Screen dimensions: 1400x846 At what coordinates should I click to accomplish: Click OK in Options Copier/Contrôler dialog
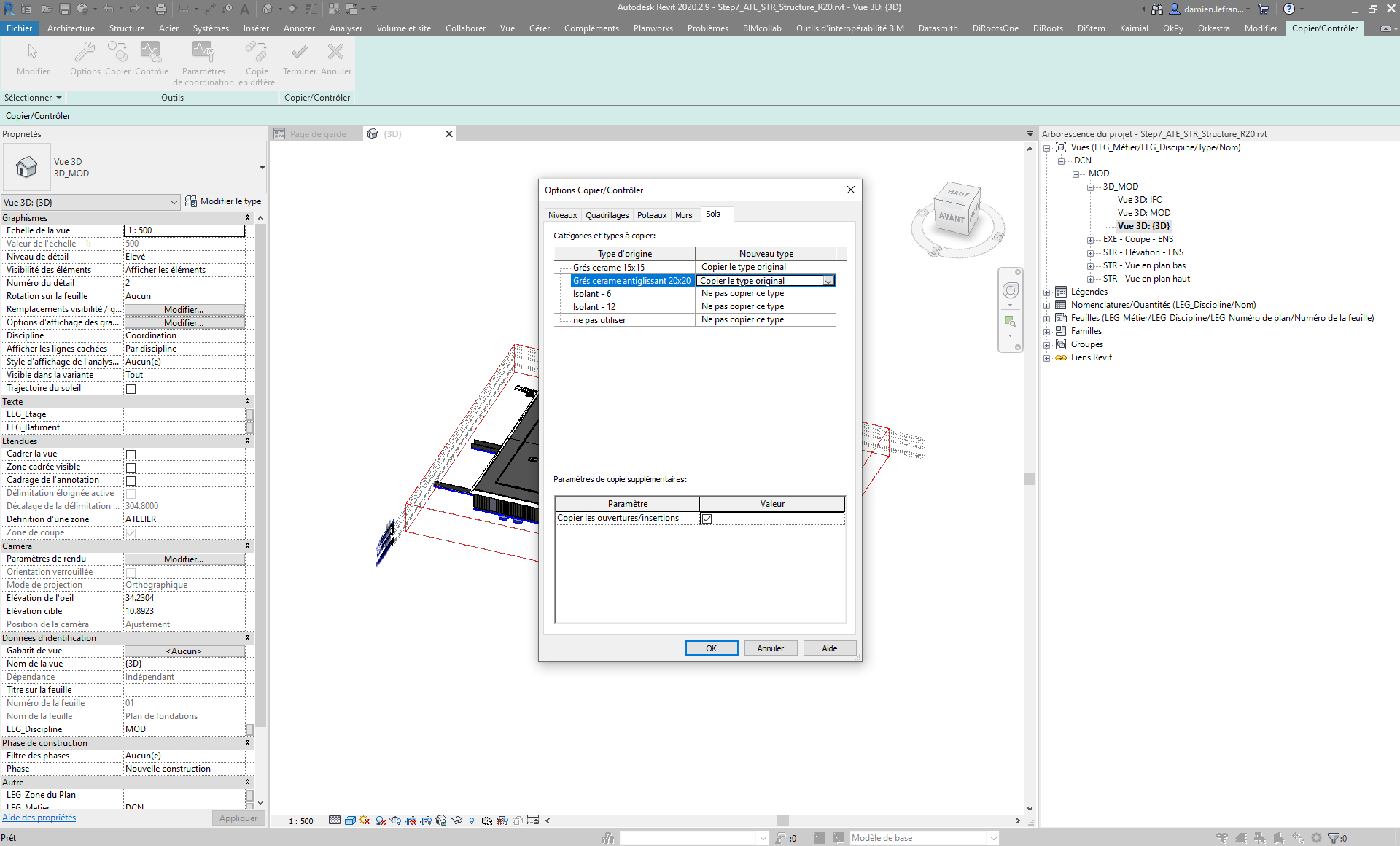pyautogui.click(x=711, y=648)
